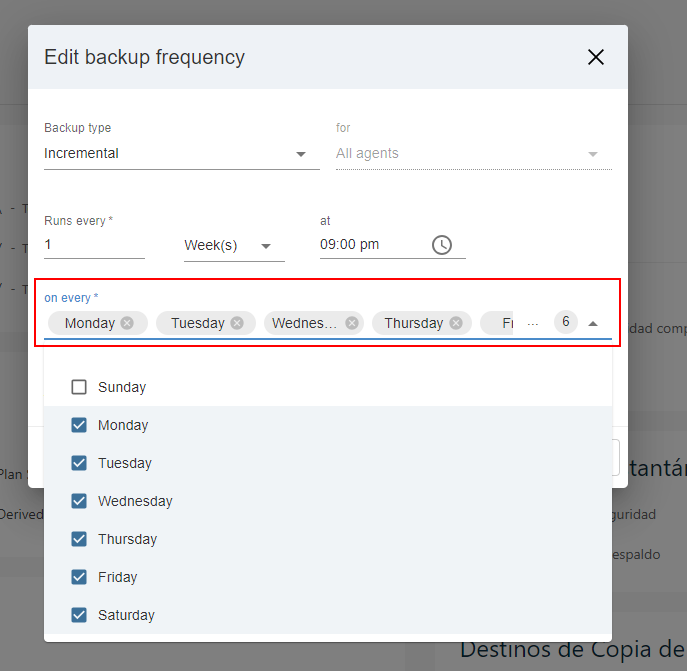Collapse the on every days list arrow
Image resolution: width=687 pixels, height=671 pixels.
tap(593, 323)
